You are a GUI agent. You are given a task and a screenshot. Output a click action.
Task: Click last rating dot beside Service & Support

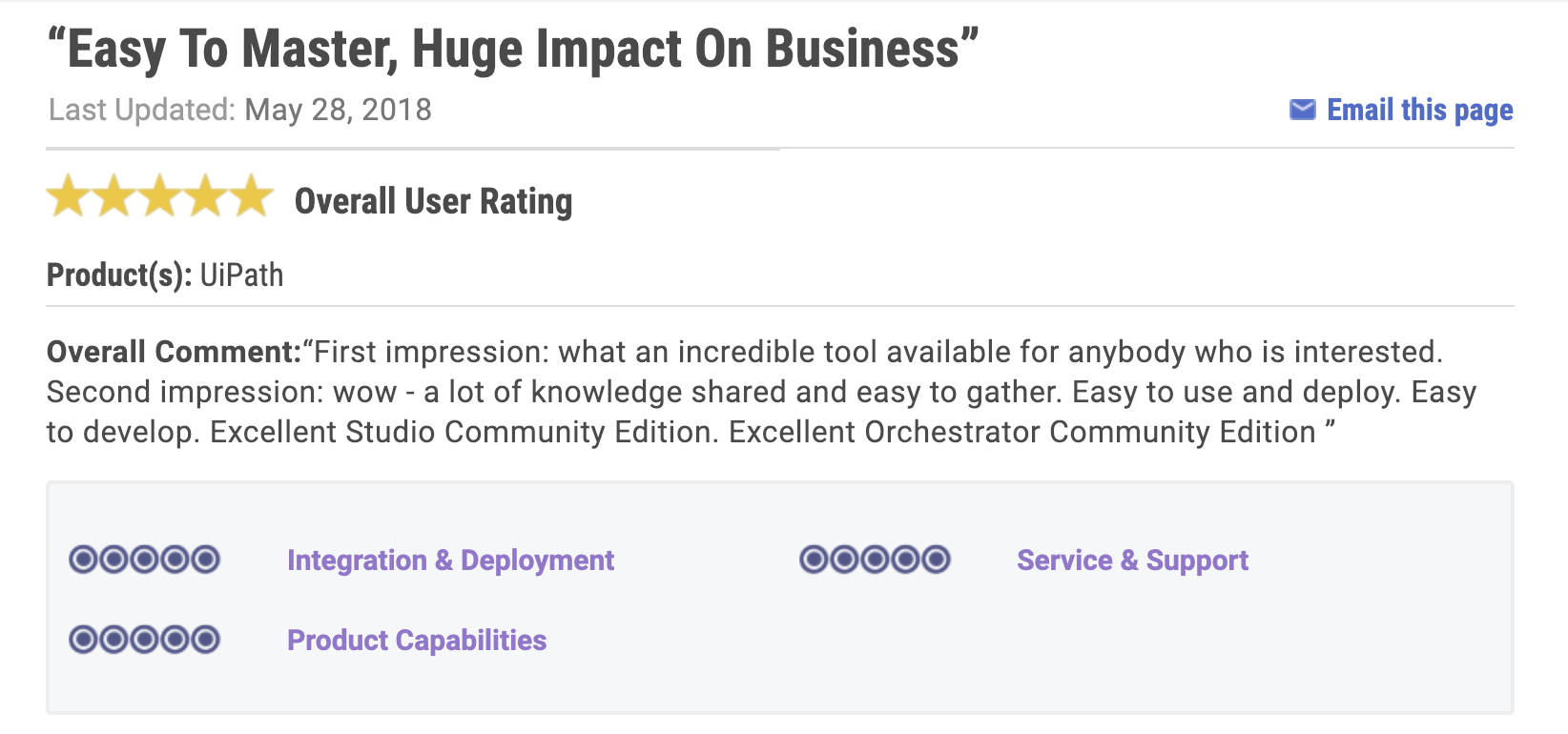936,559
